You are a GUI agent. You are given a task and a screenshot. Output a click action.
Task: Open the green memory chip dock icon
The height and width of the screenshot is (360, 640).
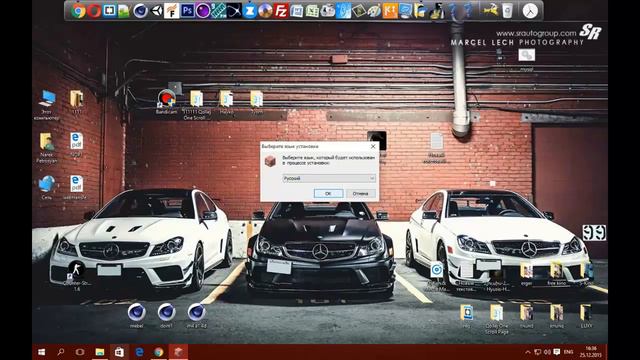coord(218,11)
